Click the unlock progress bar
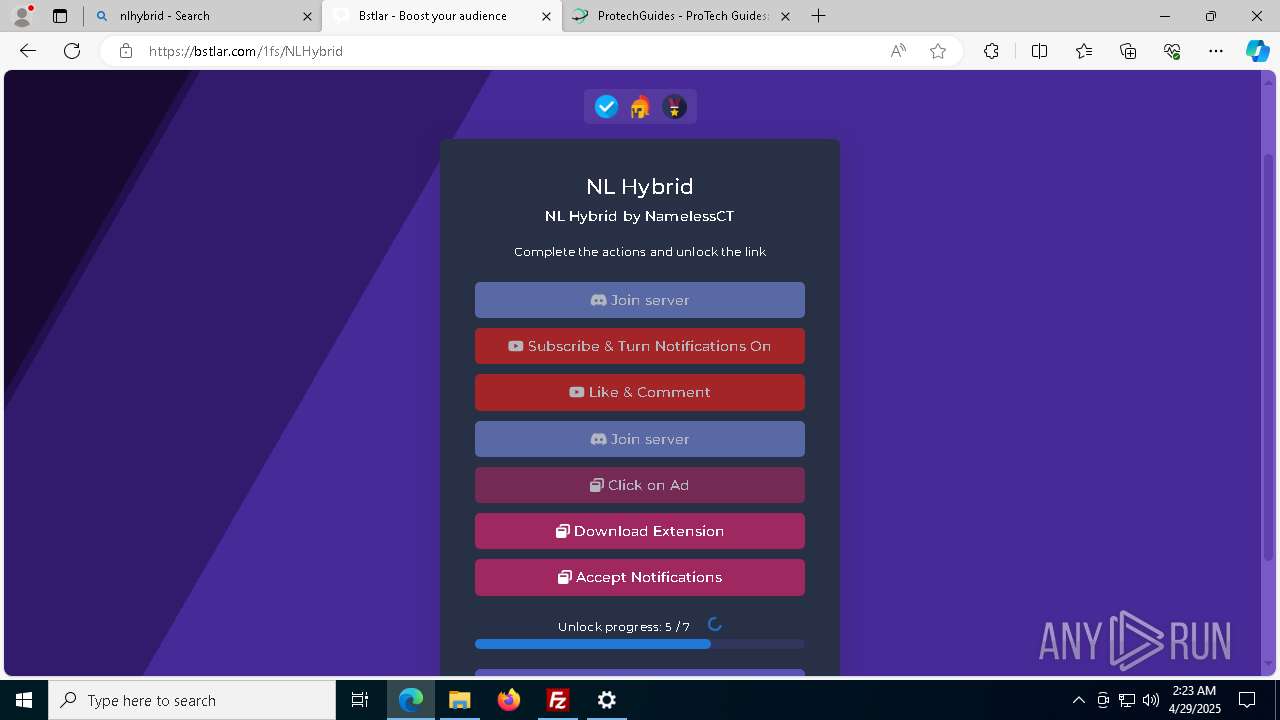The height and width of the screenshot is (720, 1280). (640, 644)
